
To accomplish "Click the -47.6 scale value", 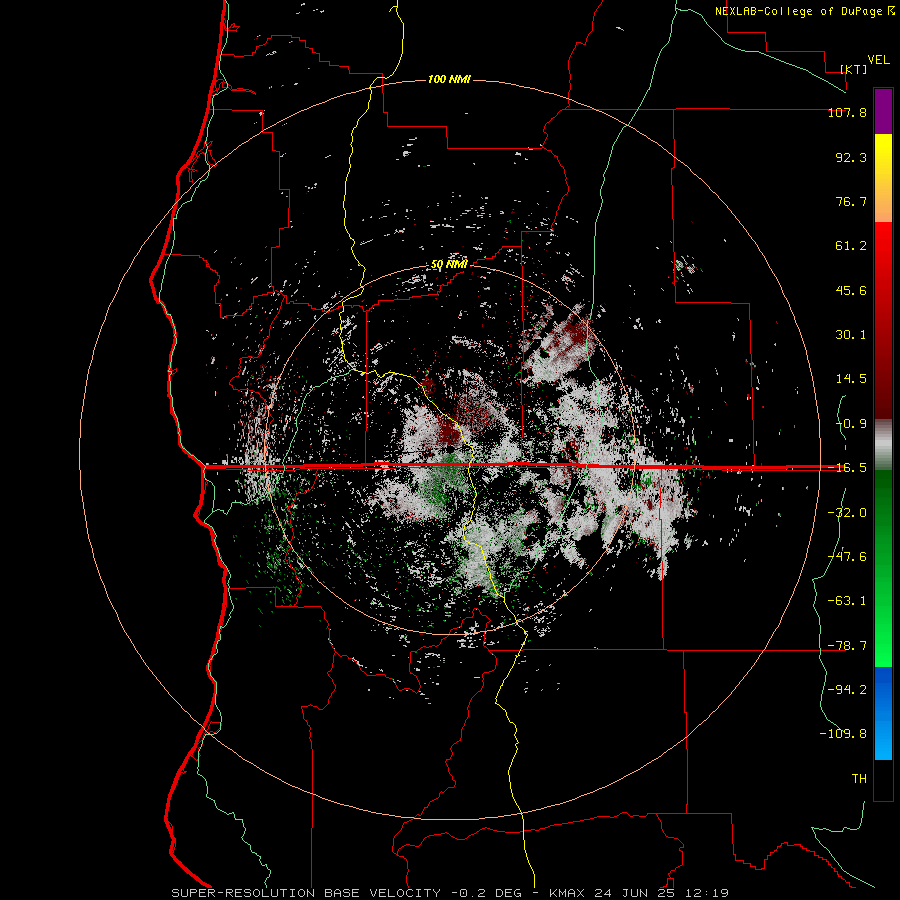I will [847, 557].
